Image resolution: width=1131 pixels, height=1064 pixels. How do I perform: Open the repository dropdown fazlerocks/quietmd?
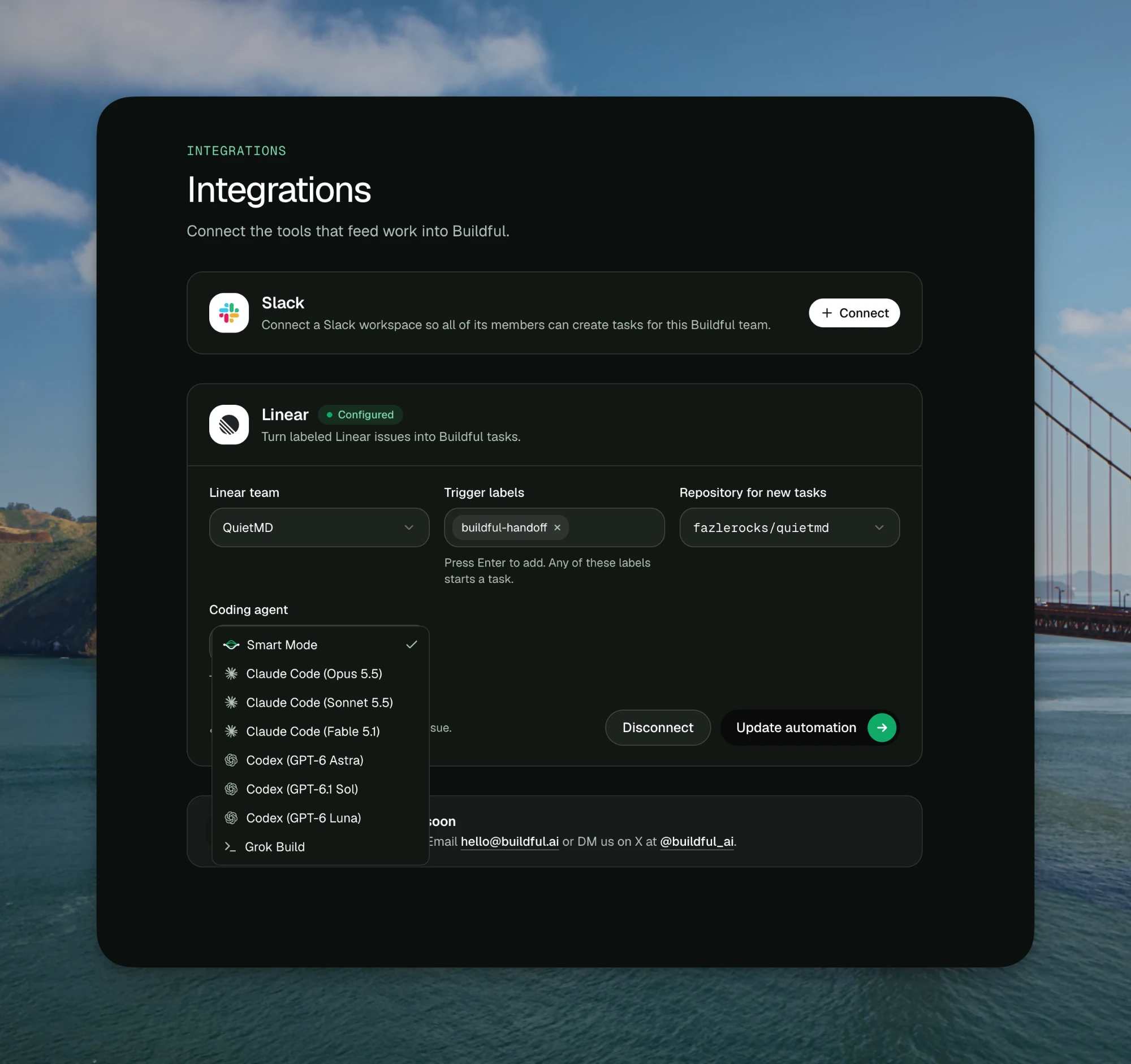pos(789,527)
